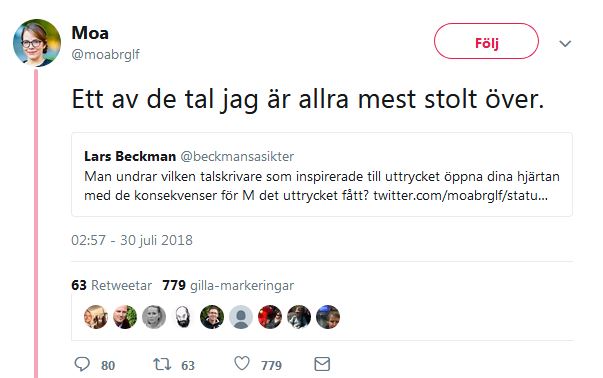The image size is (603, 378).
Task: Open the default grey silhouette avatar
Action: (241, 317)
